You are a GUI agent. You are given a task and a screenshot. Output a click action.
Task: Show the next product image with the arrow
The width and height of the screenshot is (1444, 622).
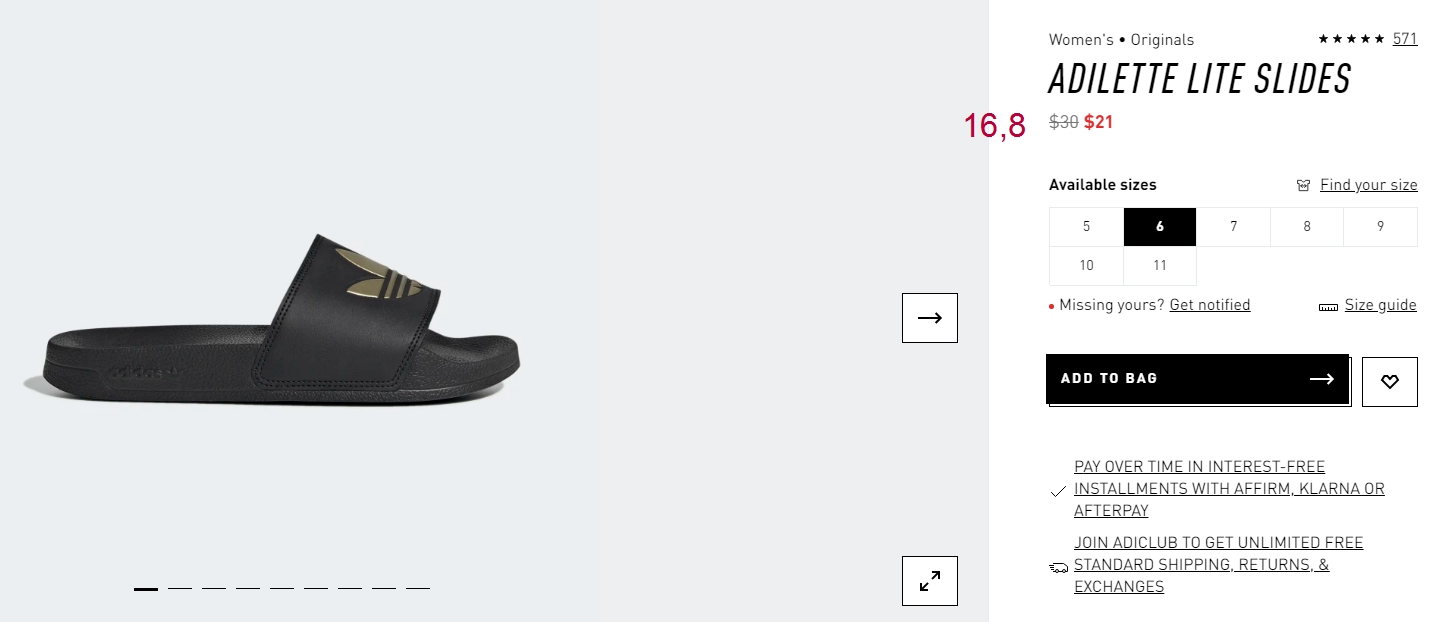[930, 318]
